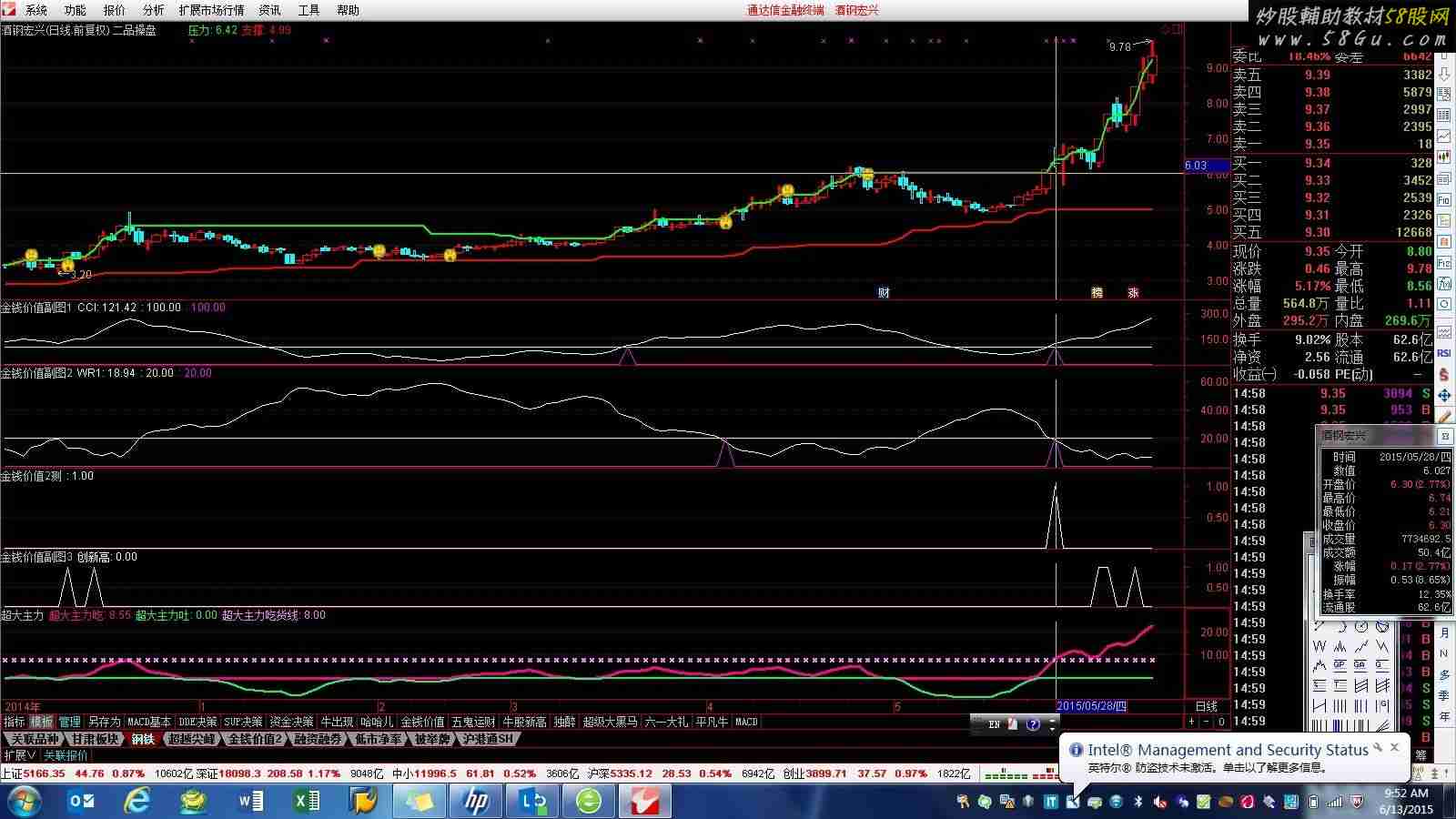
Task: Open the 帮助 menu
Action: tap(349, 10)
